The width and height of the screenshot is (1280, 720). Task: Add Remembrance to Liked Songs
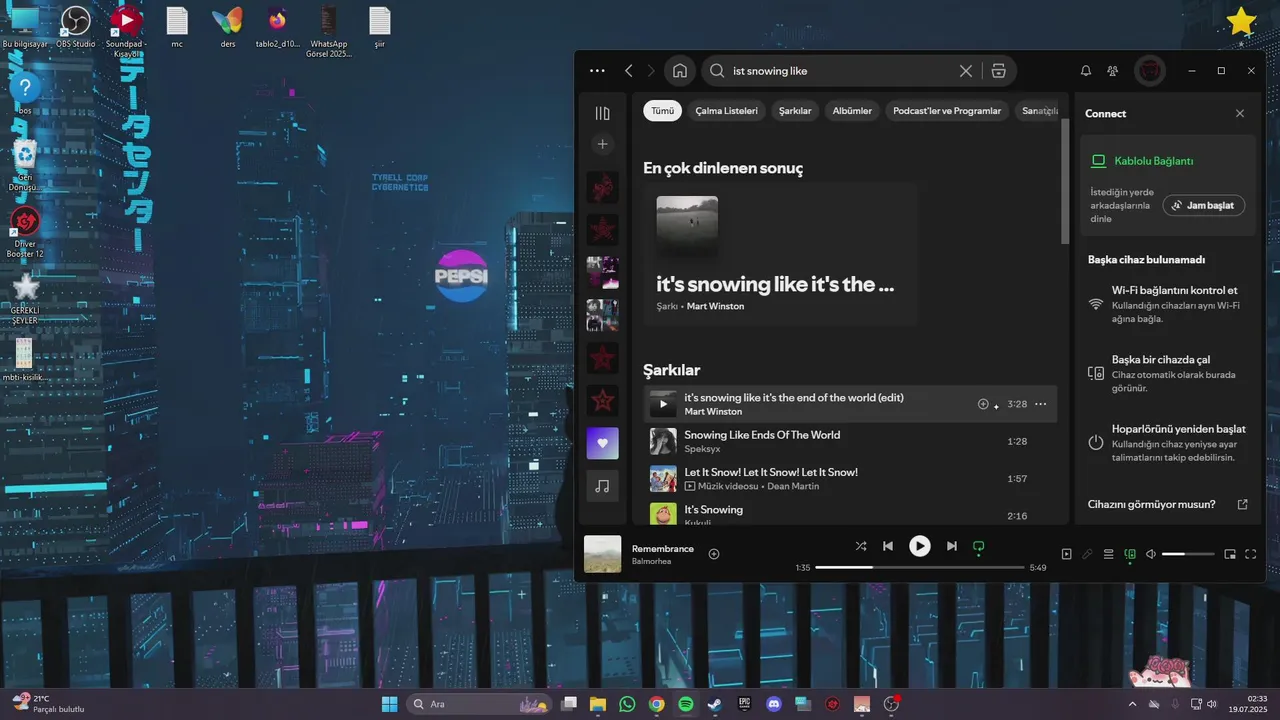(x=714, y=554)
